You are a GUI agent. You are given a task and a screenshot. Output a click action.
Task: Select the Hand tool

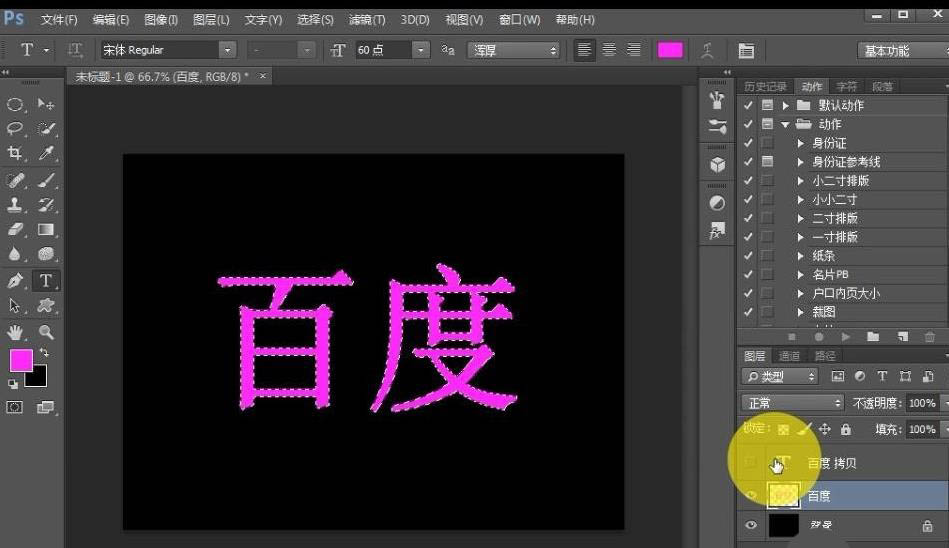[15, 332]
